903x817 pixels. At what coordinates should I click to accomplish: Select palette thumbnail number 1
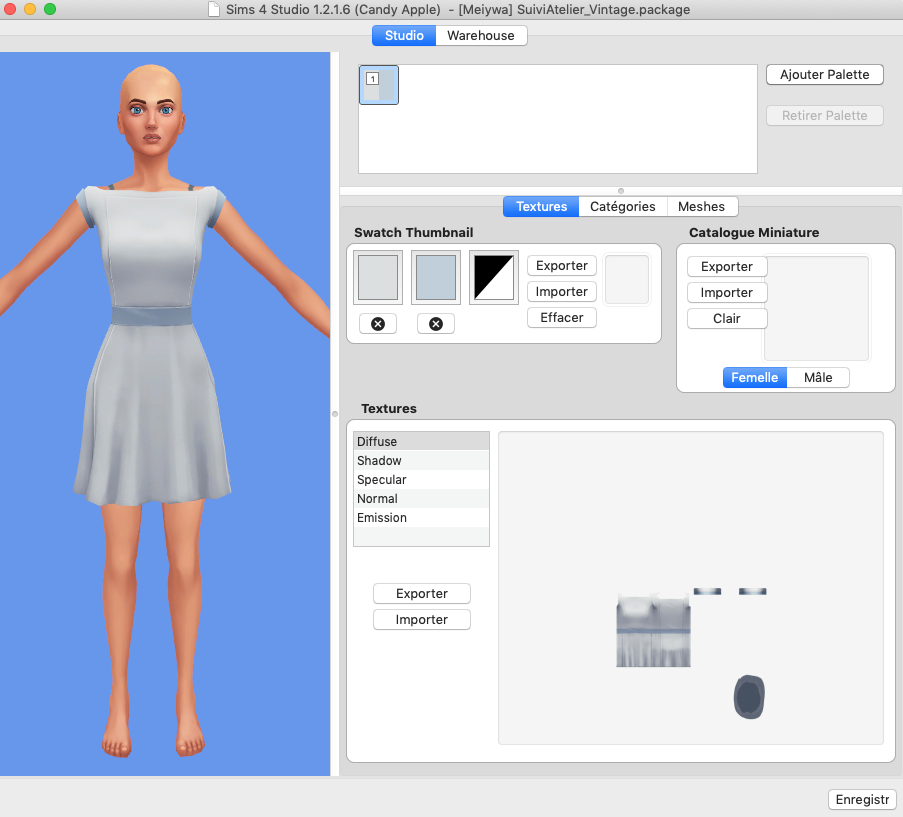coord(379,85)
